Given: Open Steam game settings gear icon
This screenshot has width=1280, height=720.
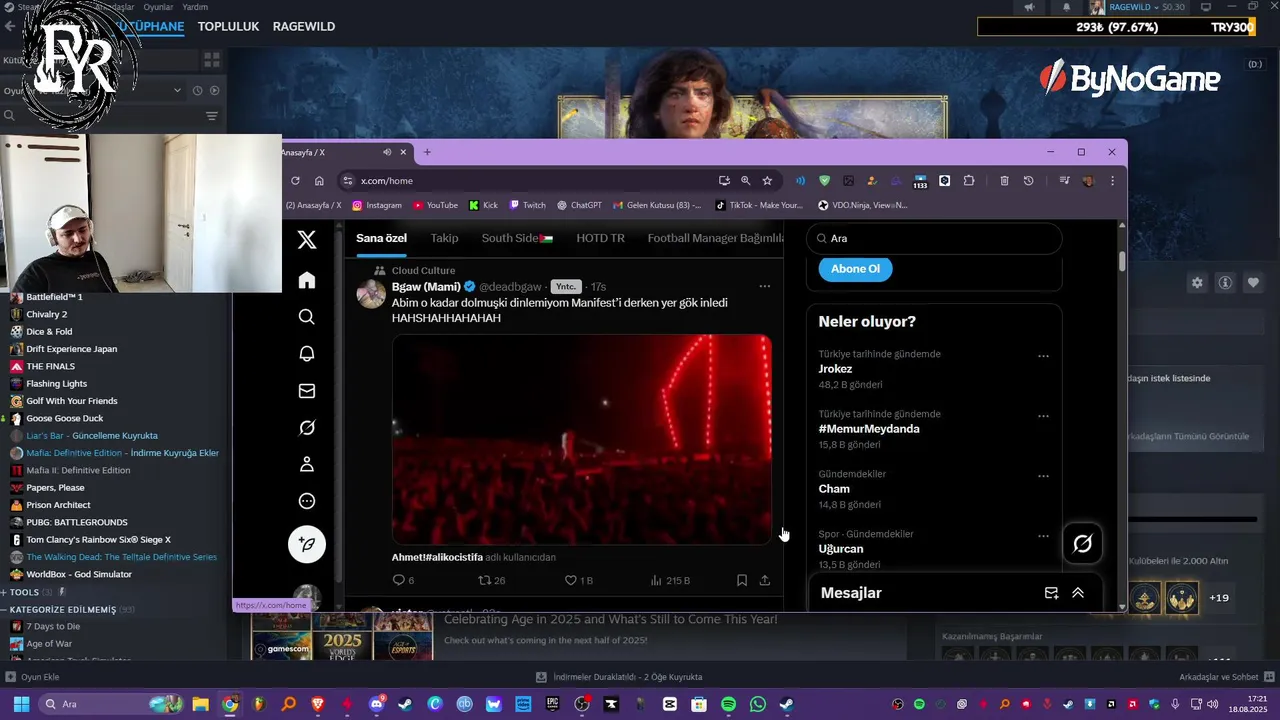Looking at the screenshot, I should (x=1197, y=283).
